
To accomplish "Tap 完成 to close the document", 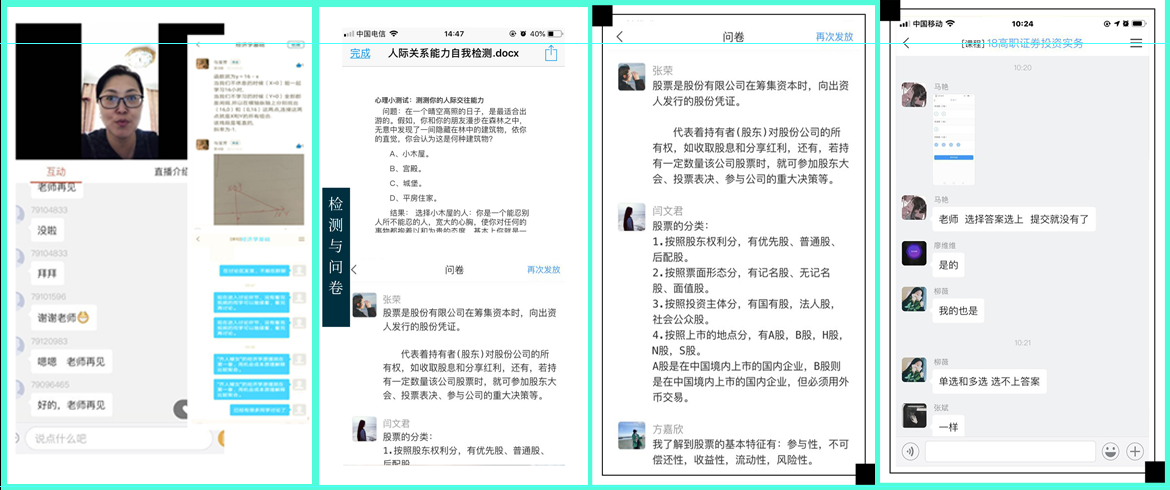I will click(x=360, y=54).
